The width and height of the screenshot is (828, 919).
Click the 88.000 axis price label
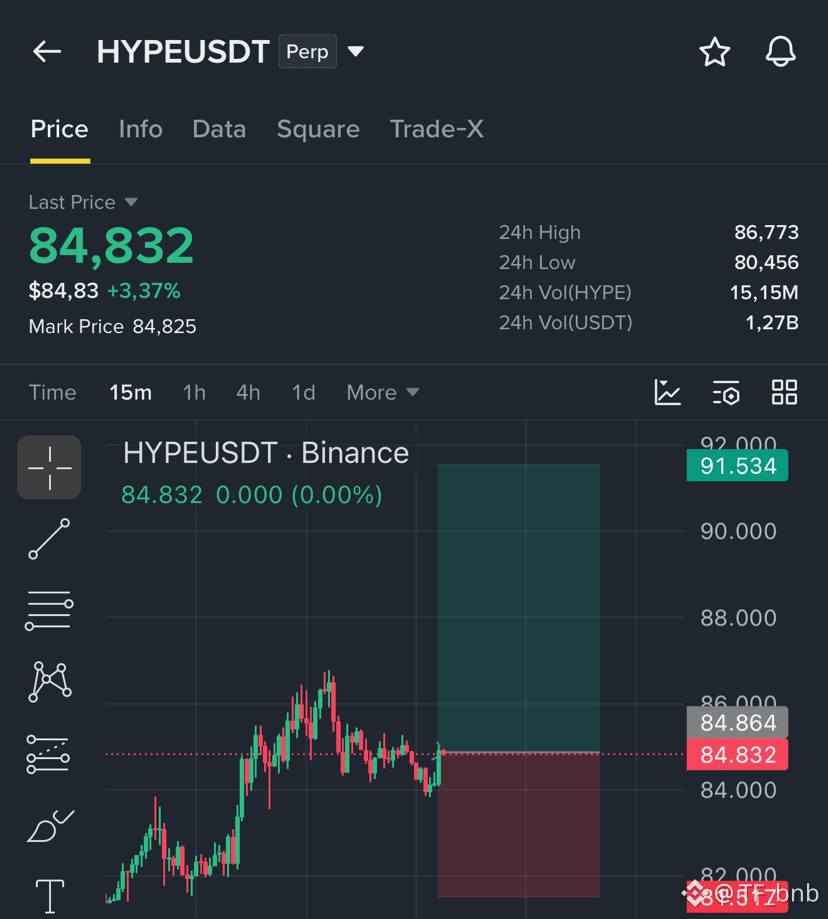[738, 618]
